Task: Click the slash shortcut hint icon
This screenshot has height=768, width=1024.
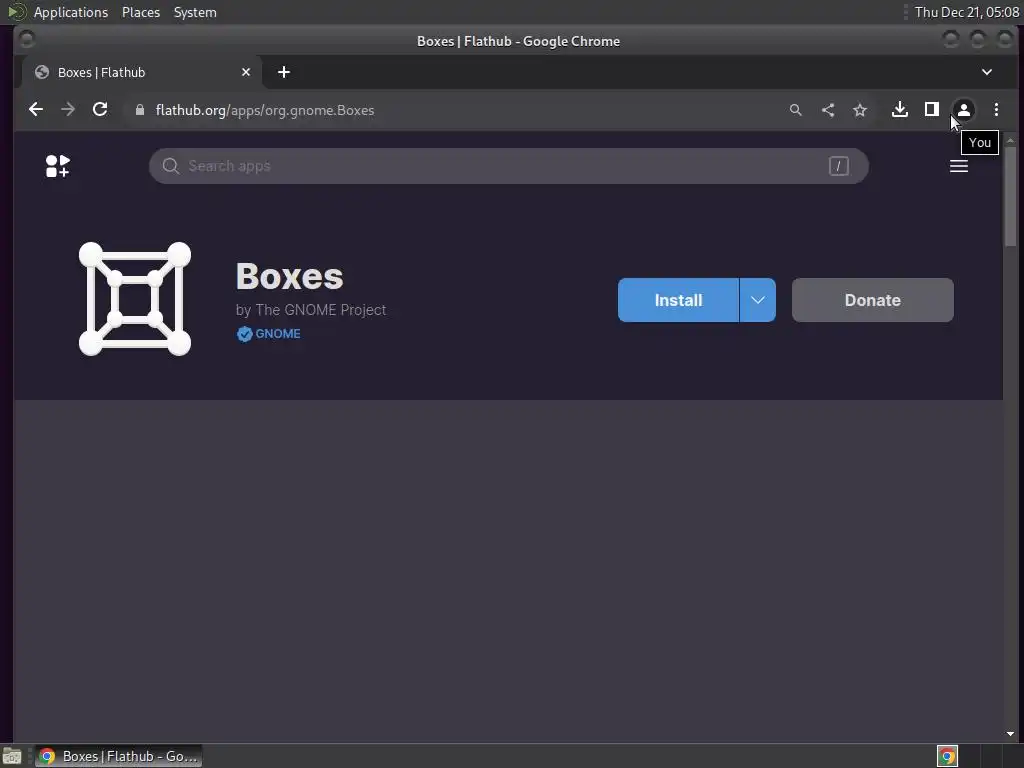Action: tap(839, 166)
